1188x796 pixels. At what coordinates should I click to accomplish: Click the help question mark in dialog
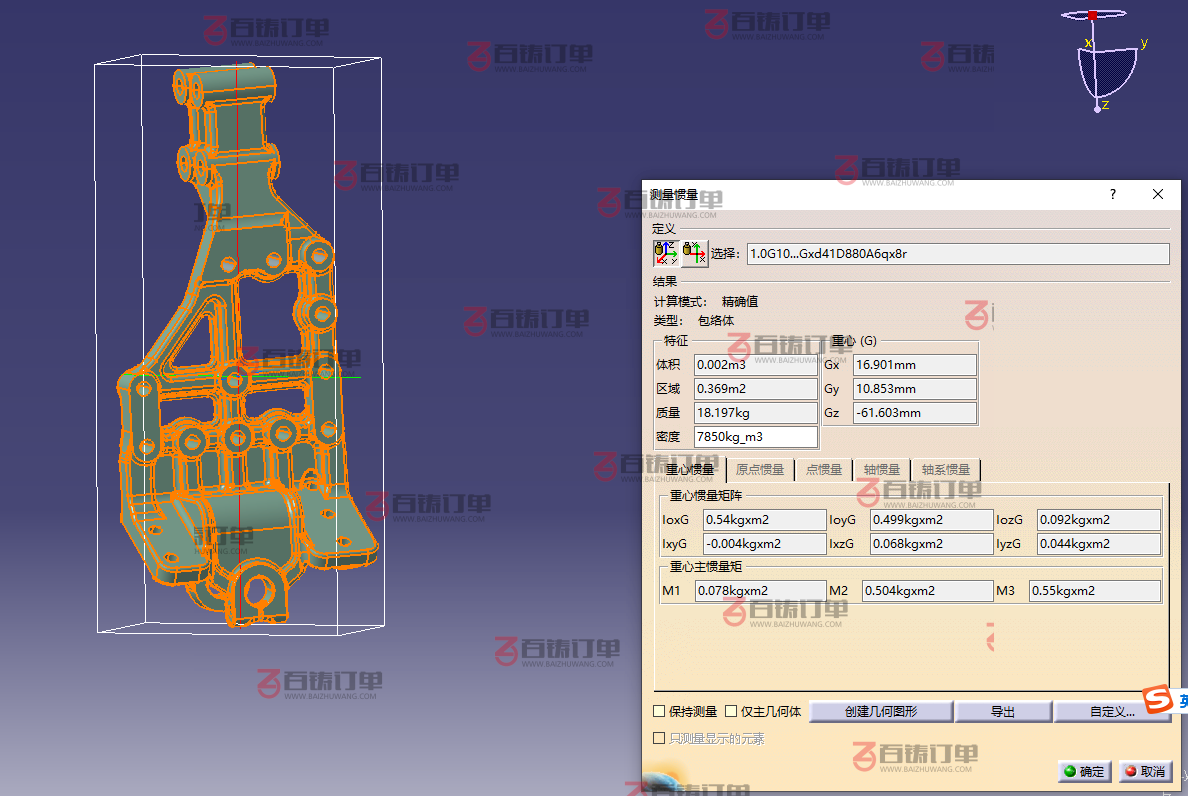click(1113, 194)
